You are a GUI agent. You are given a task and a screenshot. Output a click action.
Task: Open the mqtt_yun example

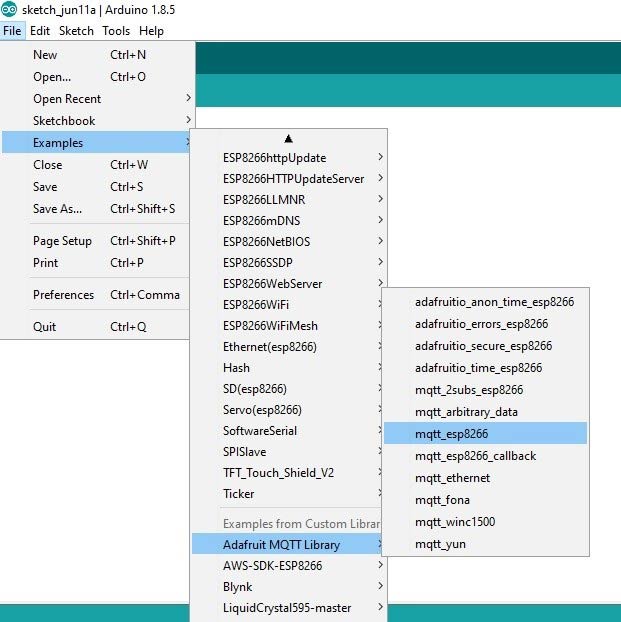pyautogui.click(x=485, y=544)
